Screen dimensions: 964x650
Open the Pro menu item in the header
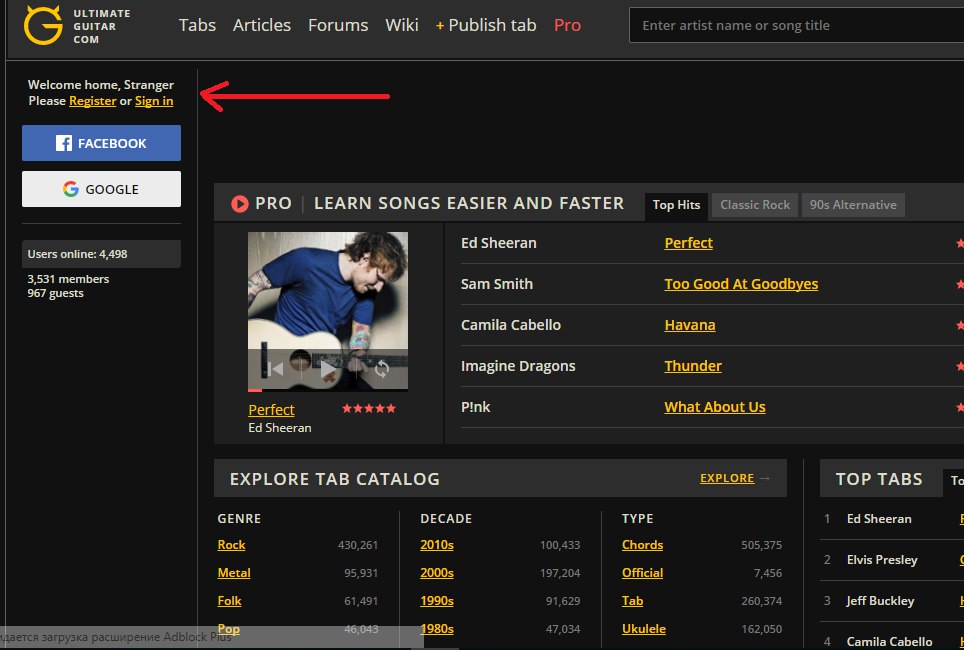[x=567, y=25]
